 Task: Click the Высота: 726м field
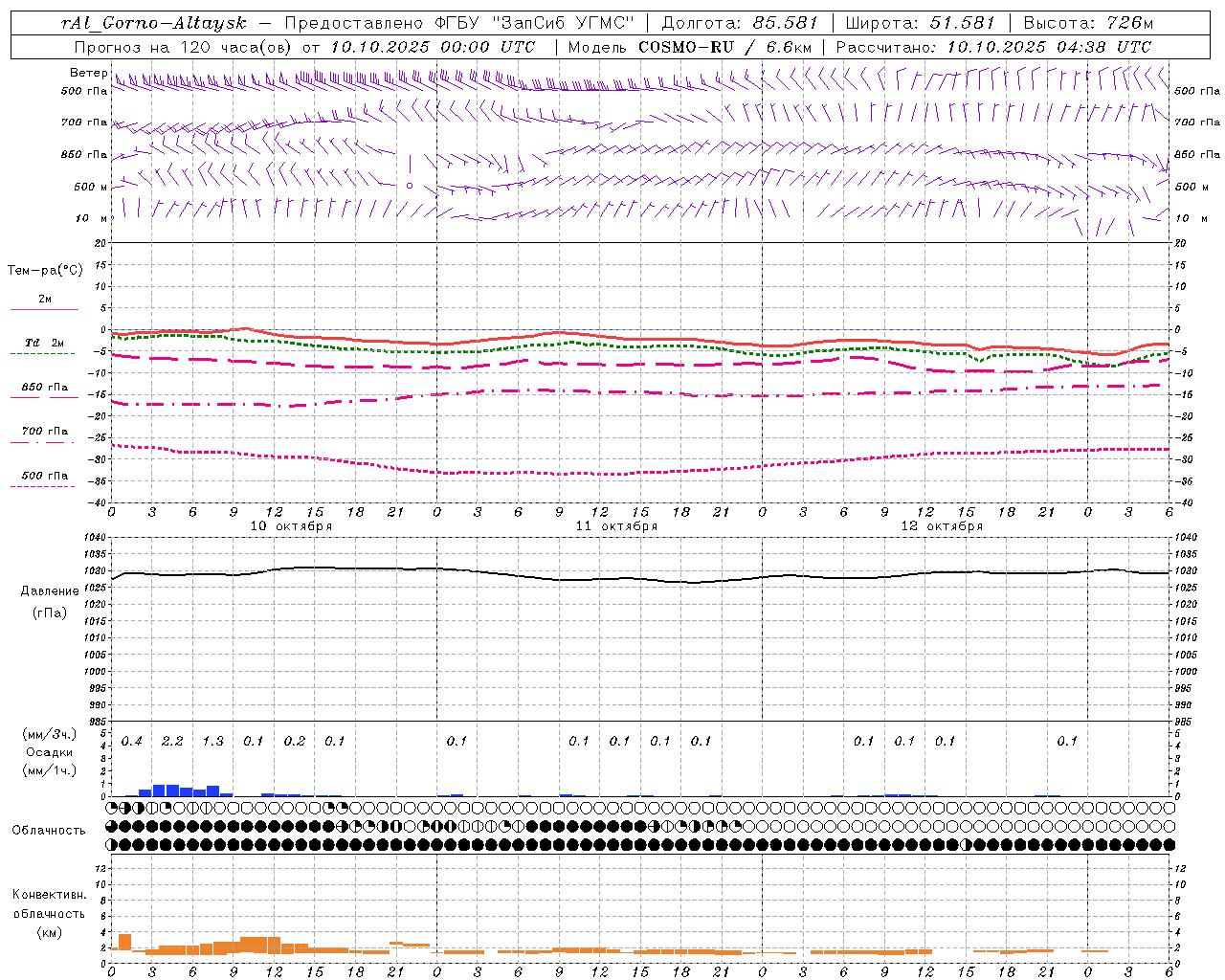coord(1088,23)
